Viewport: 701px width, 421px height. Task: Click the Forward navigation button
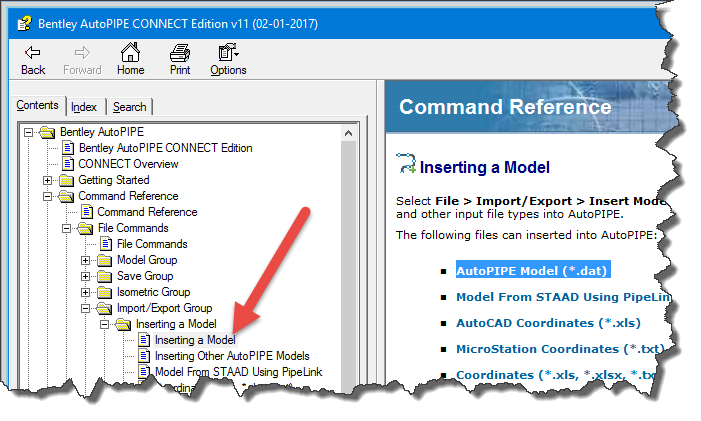pyautogui.click(x=82, y=60)
